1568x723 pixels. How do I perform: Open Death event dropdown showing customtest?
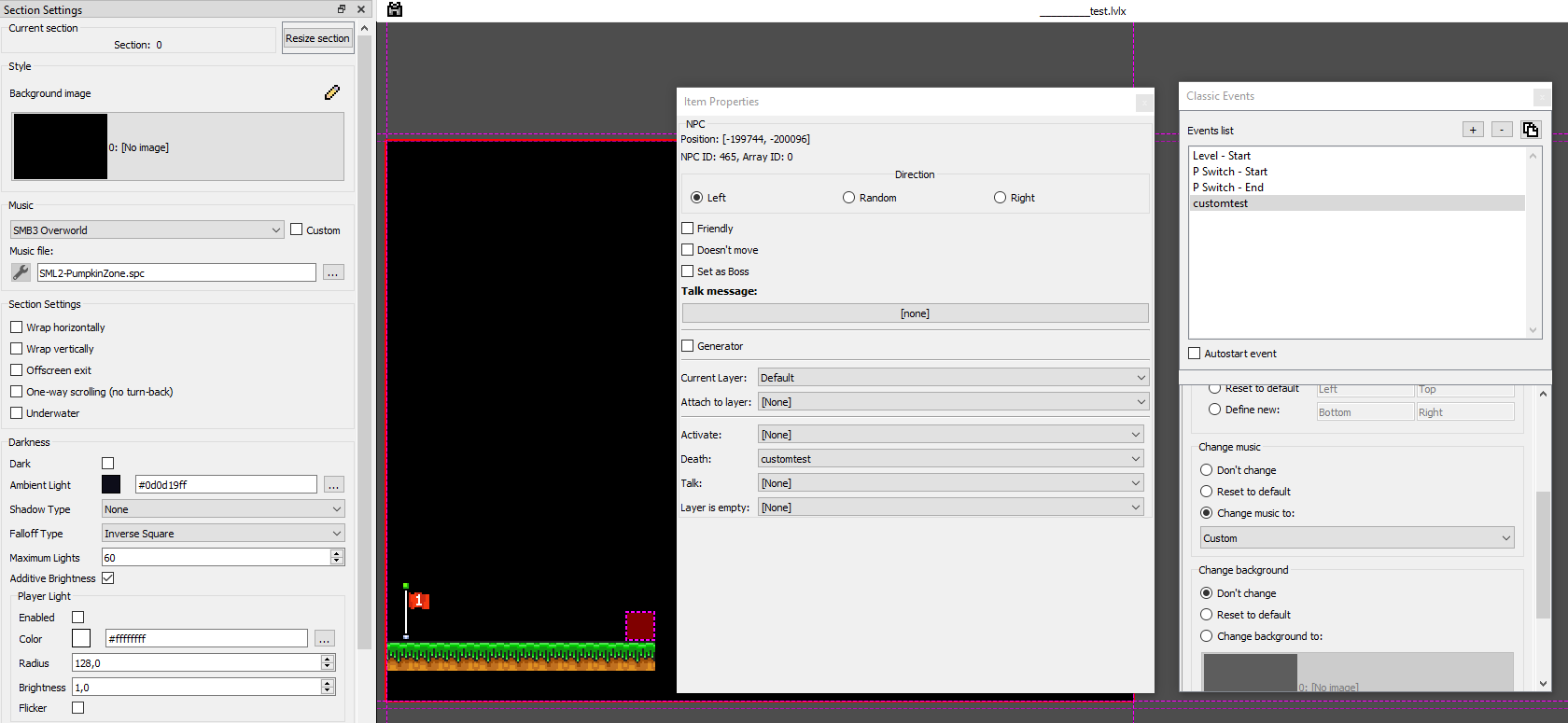(x=951, y=458)
